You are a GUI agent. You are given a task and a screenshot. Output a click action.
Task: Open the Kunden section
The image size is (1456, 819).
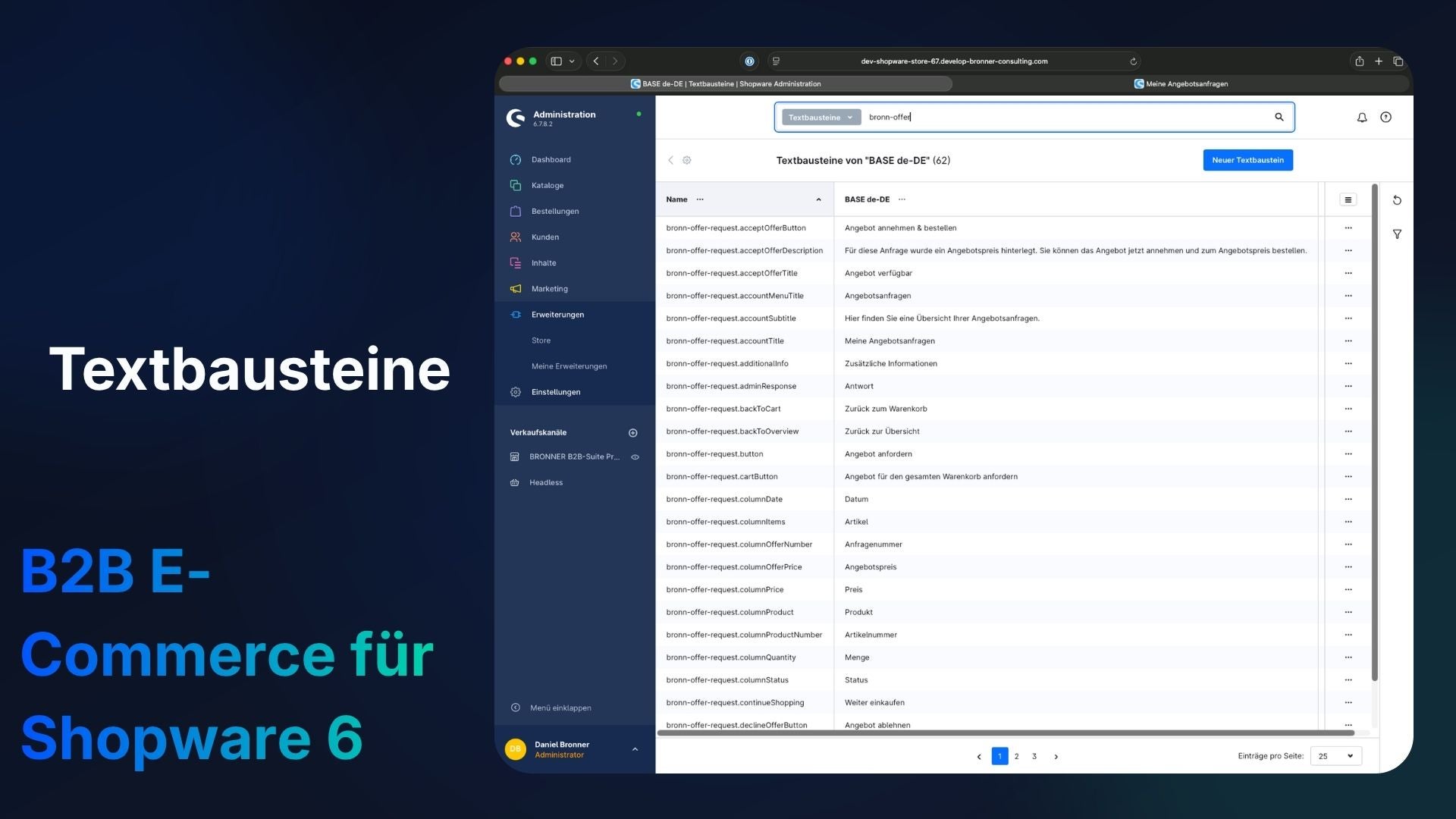tap(544, 237)
